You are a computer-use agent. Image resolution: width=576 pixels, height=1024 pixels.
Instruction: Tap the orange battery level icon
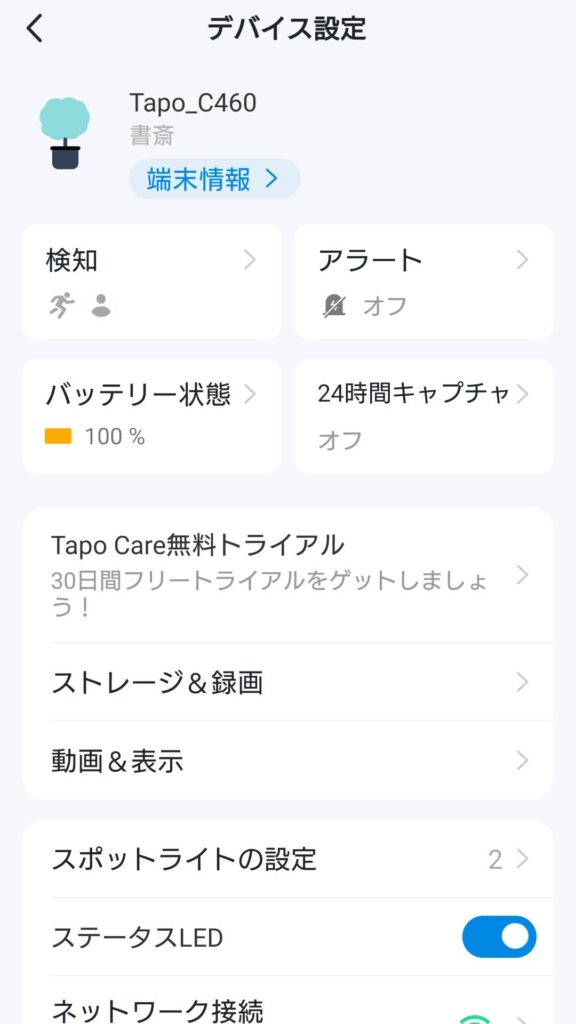pos(58,436)
